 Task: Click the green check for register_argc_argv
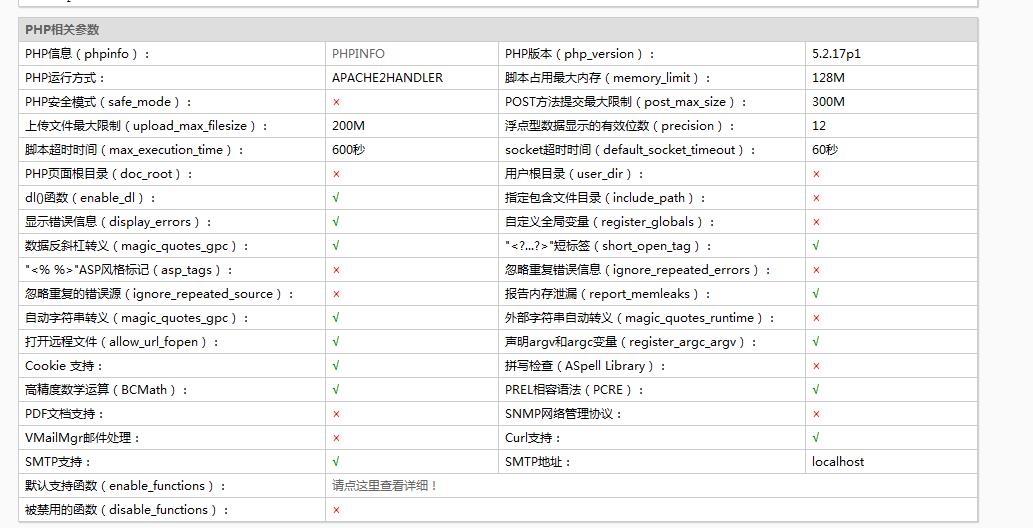[816, 341]
